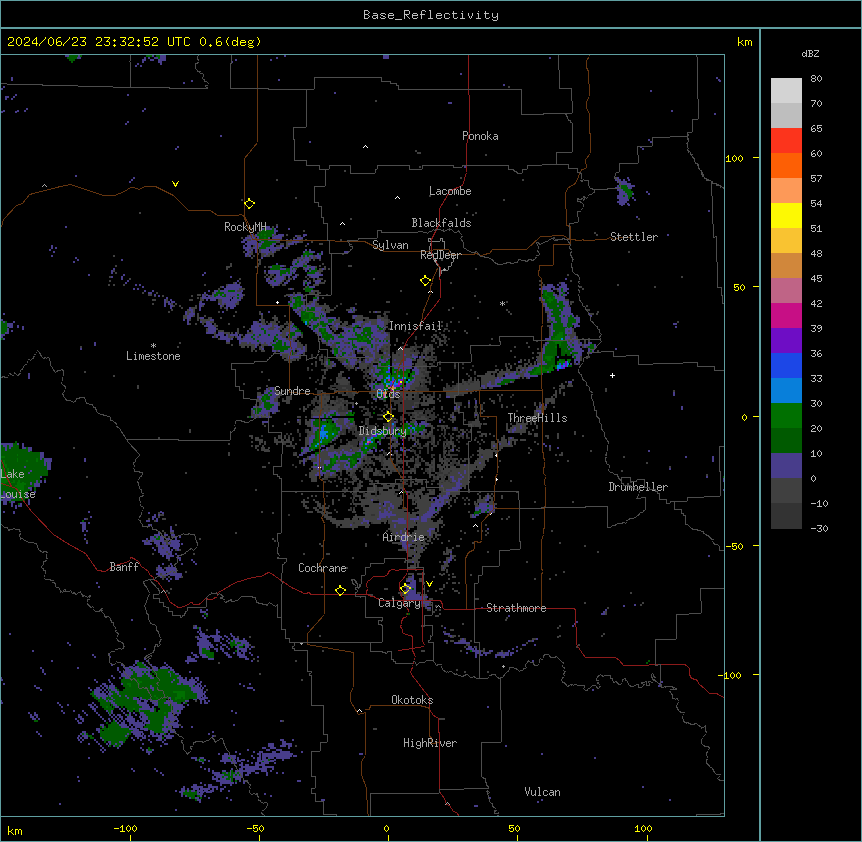Click the Base_Reflectivity title

point(431,15)
